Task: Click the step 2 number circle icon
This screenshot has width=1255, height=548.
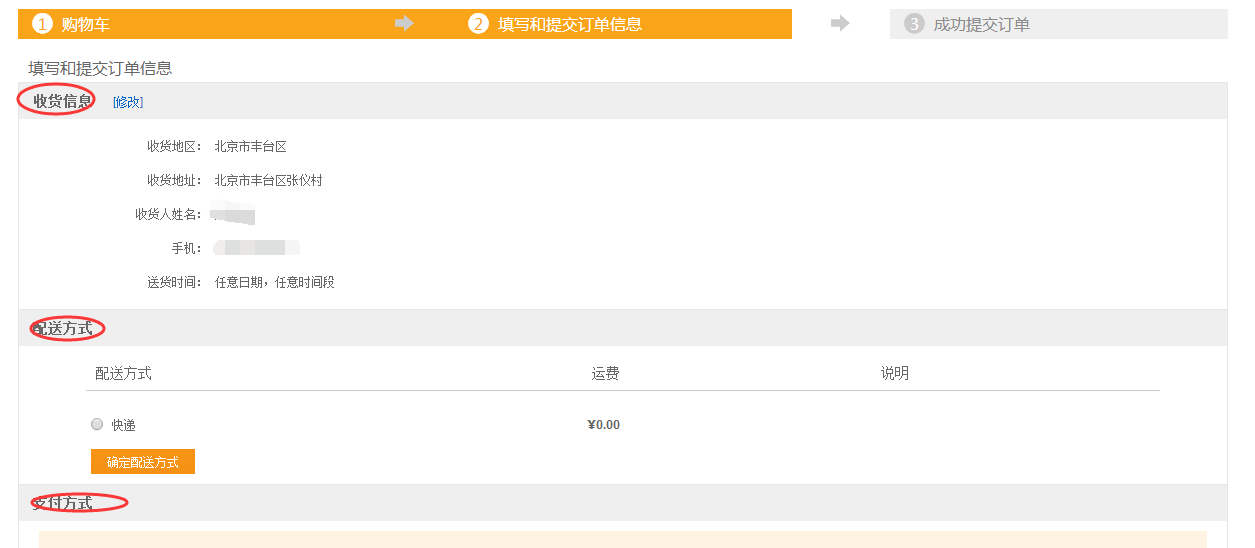Action: tap(478, 25)
